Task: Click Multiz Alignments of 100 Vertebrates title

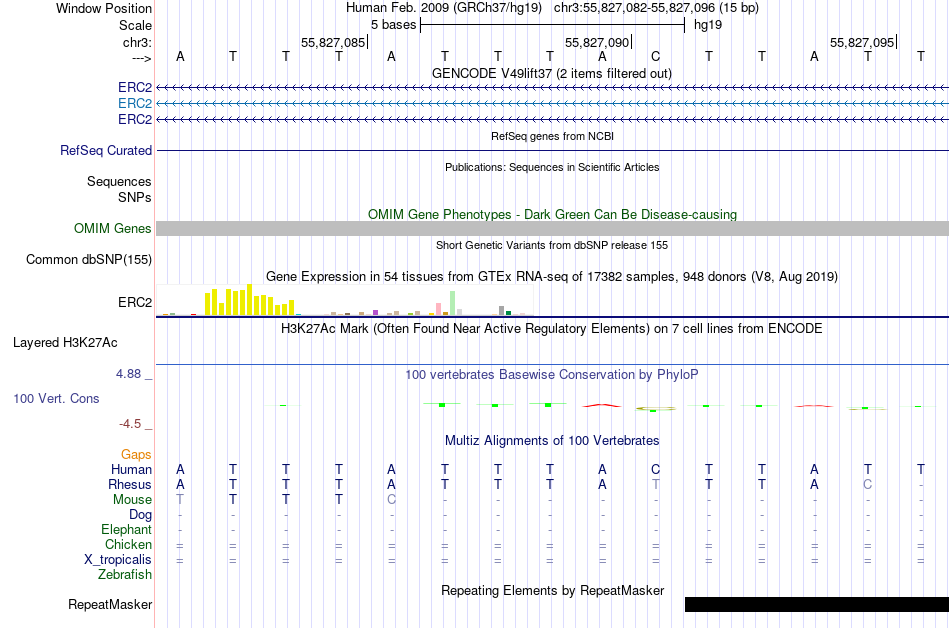Action: tap(552, 440)
